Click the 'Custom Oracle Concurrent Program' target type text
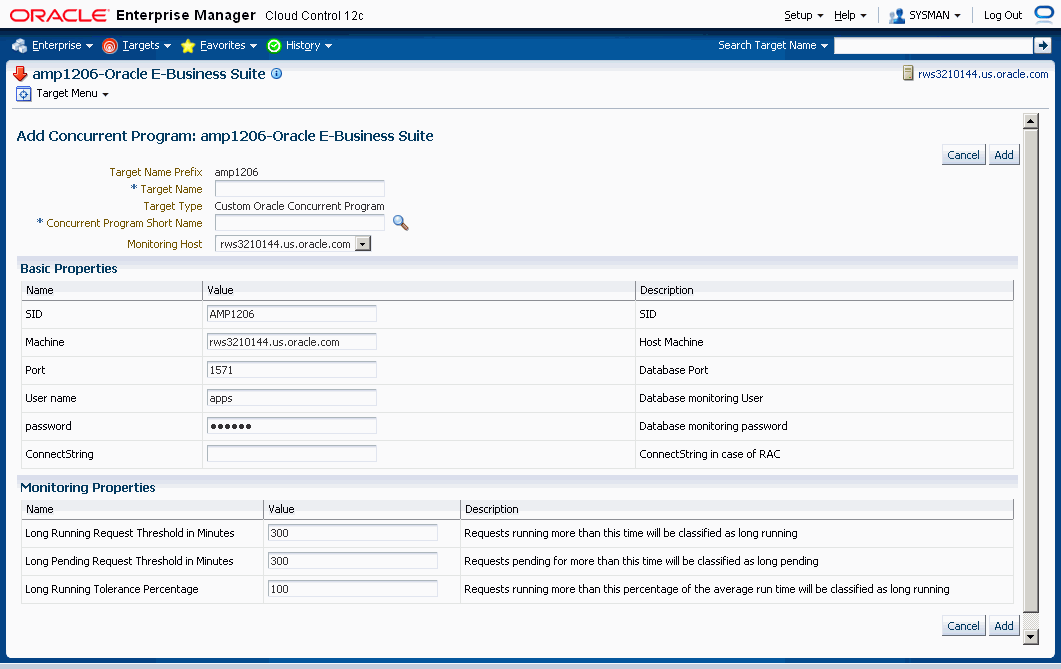The height and width of the screenshot is (669, 1061). click(299, 206)
